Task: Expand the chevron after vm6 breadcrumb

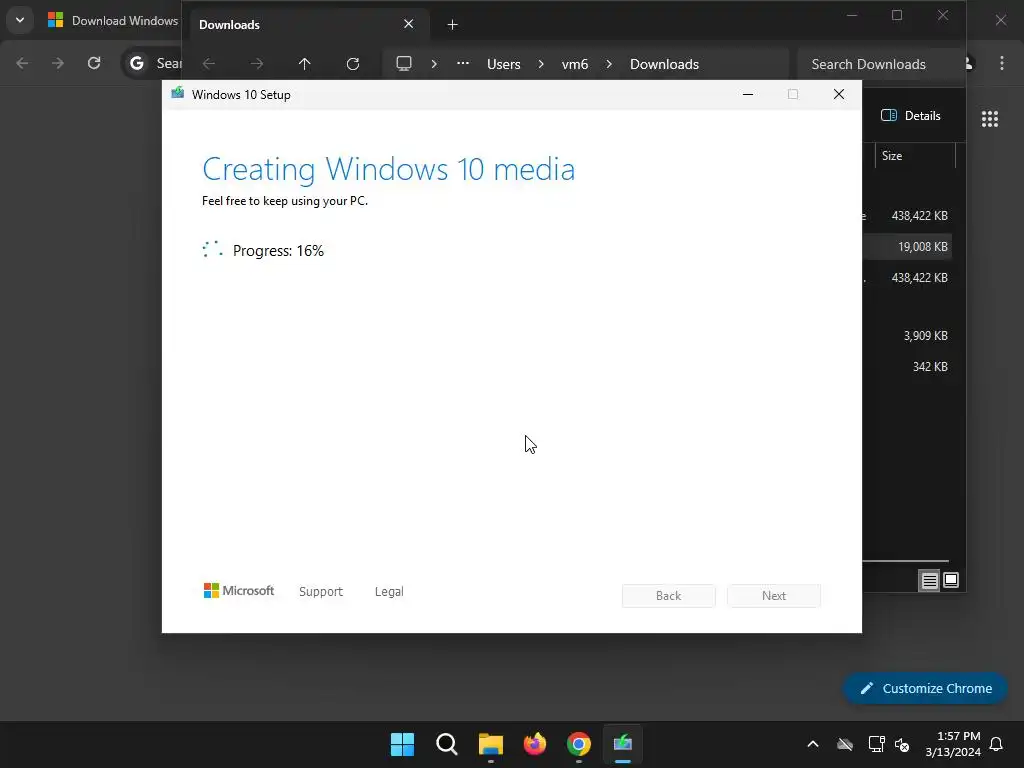Action: click(609, 64)
